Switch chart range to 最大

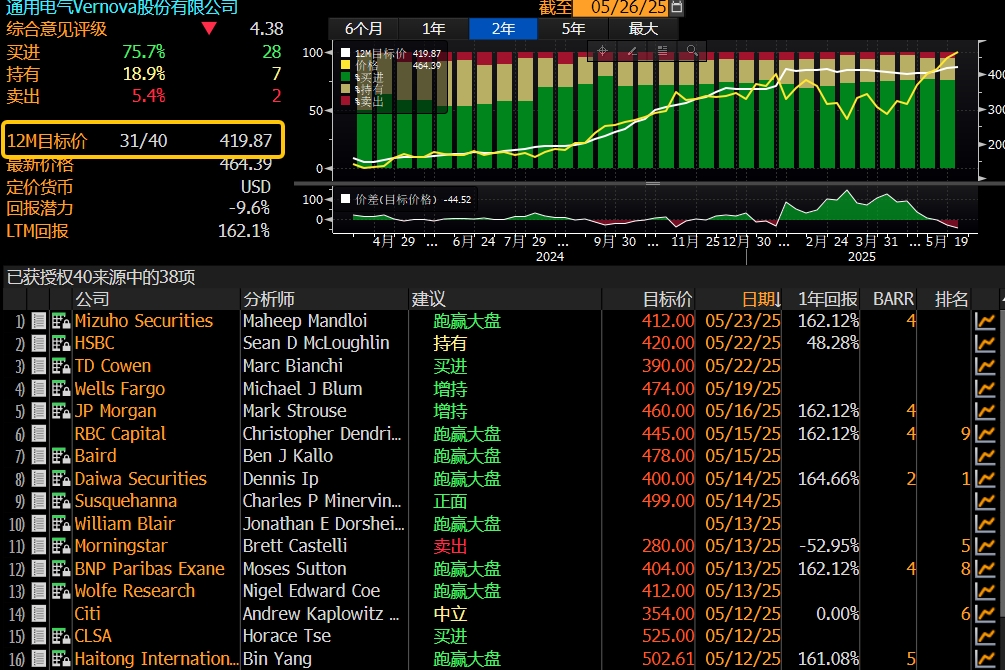coord(644,29)
